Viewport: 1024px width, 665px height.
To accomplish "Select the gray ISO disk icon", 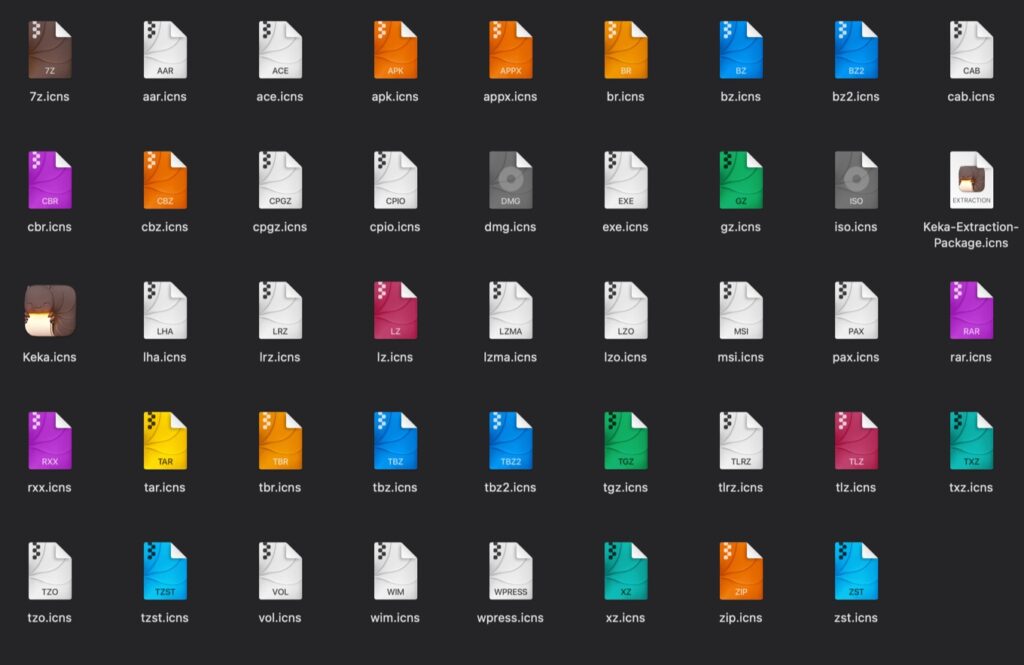I will (856, 180).
